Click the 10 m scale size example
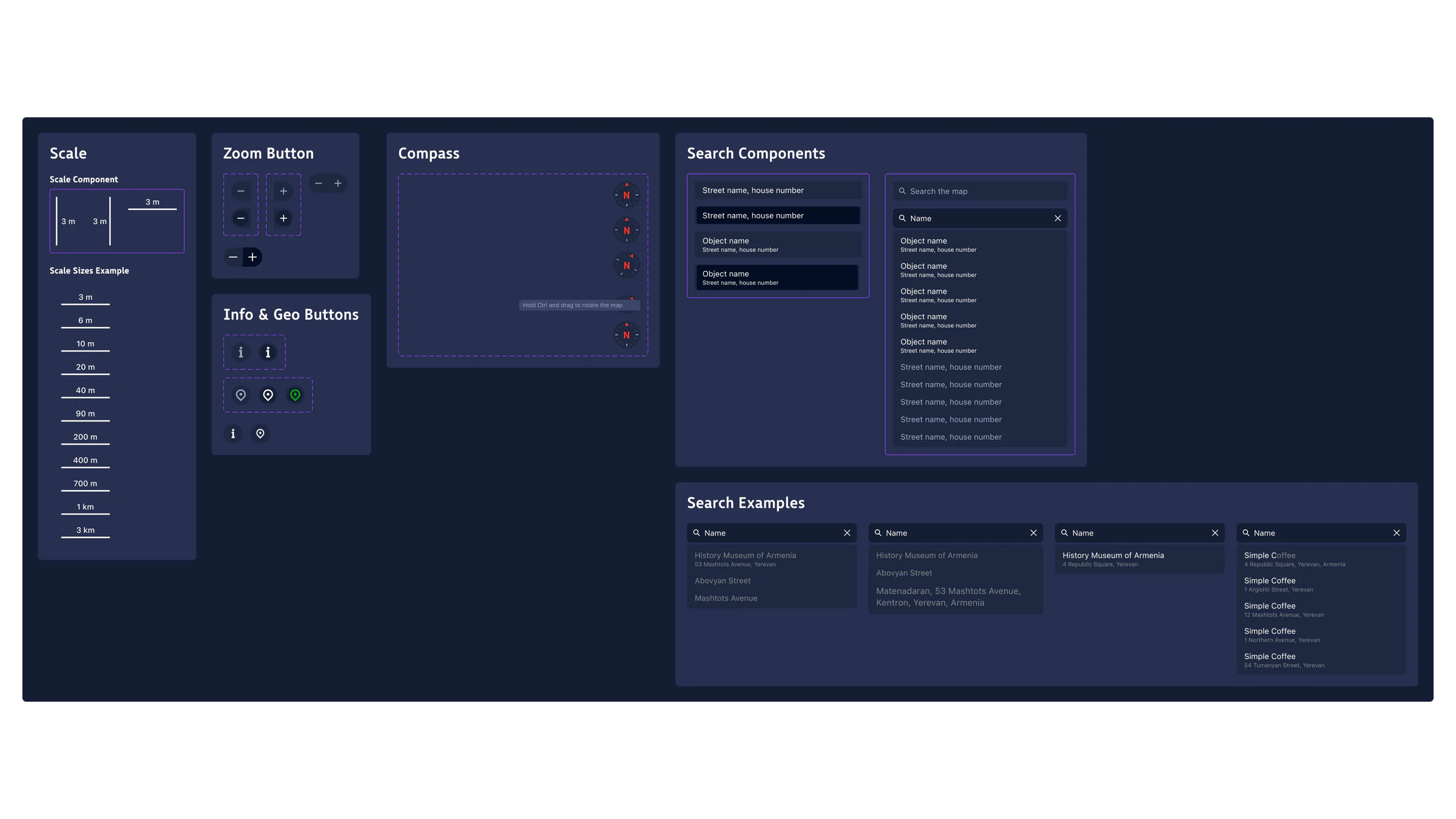The width and height of the screenshot is (1456, 819). pos(86,345)
